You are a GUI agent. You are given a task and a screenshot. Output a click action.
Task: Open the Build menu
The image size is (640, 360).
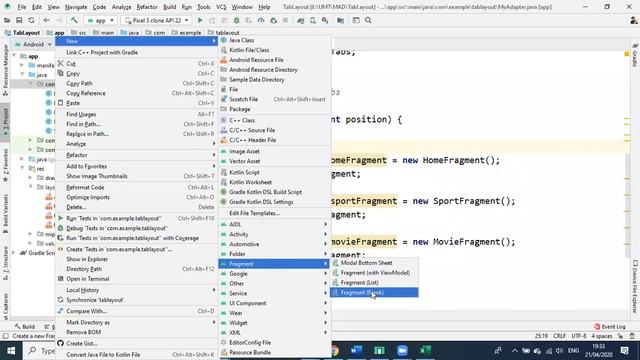pos(169,7)
